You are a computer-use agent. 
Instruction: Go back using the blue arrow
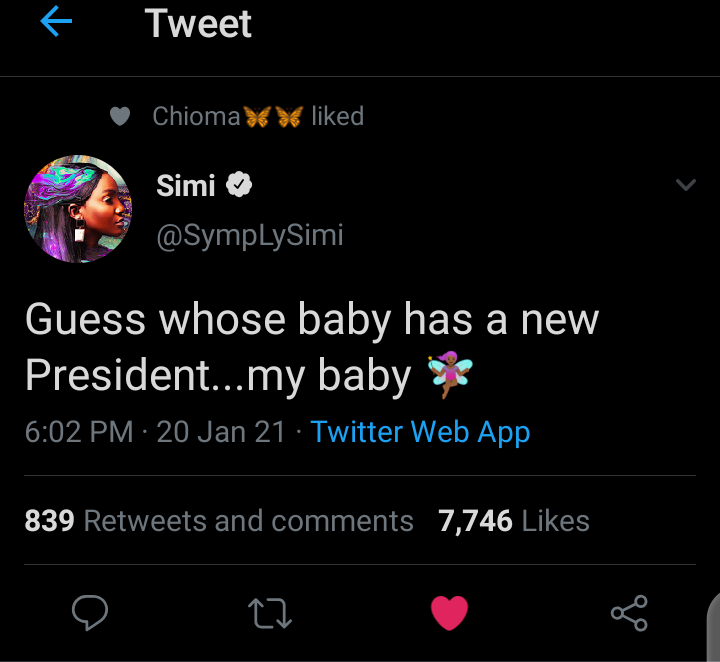point(57,23)
